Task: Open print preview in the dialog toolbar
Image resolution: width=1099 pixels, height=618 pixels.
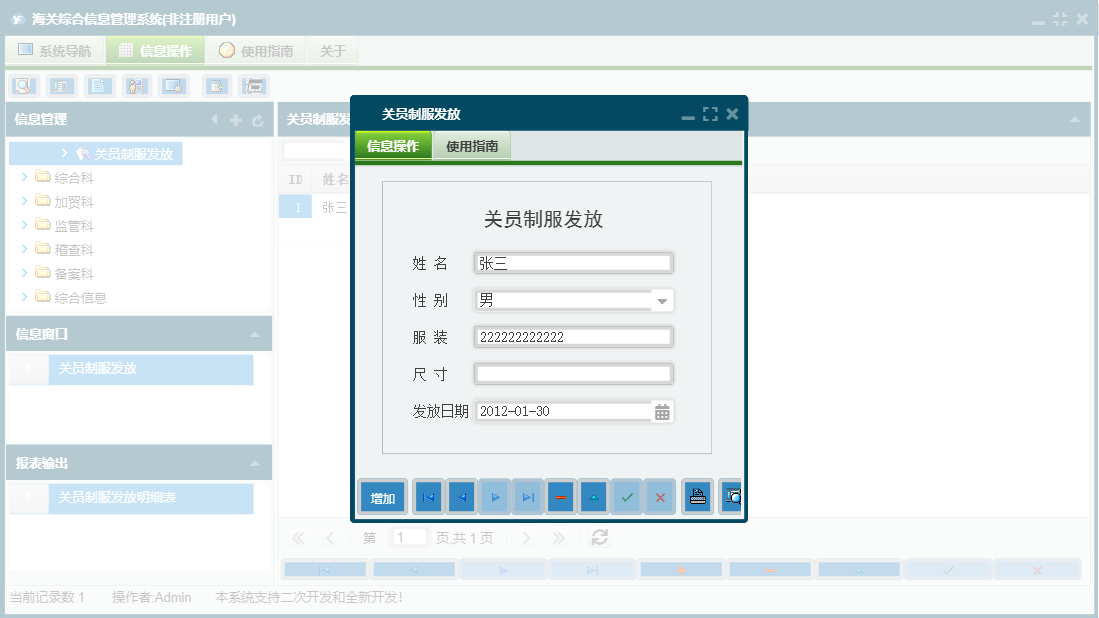Action: (x=732, y=496)
